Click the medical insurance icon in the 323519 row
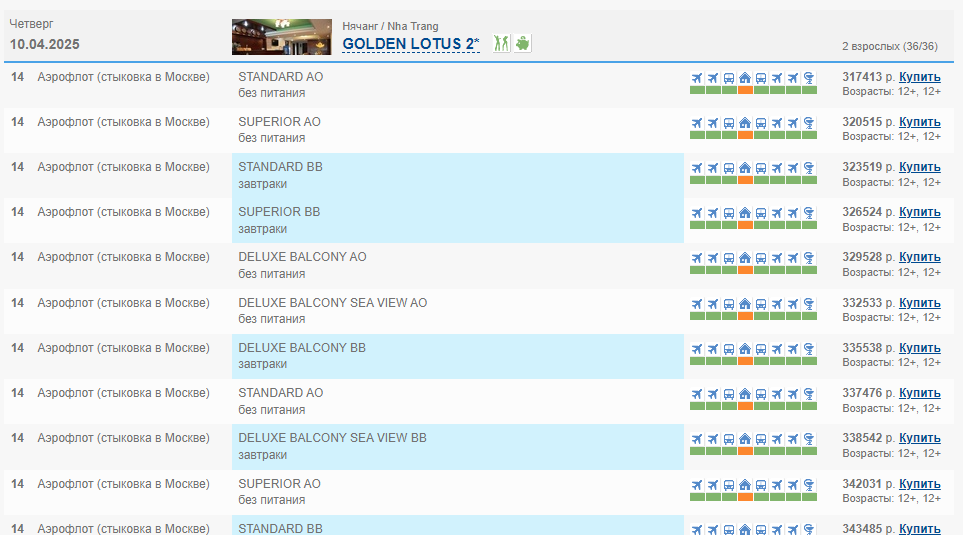This screenshot has height=535, width=963. pos(809,168)
